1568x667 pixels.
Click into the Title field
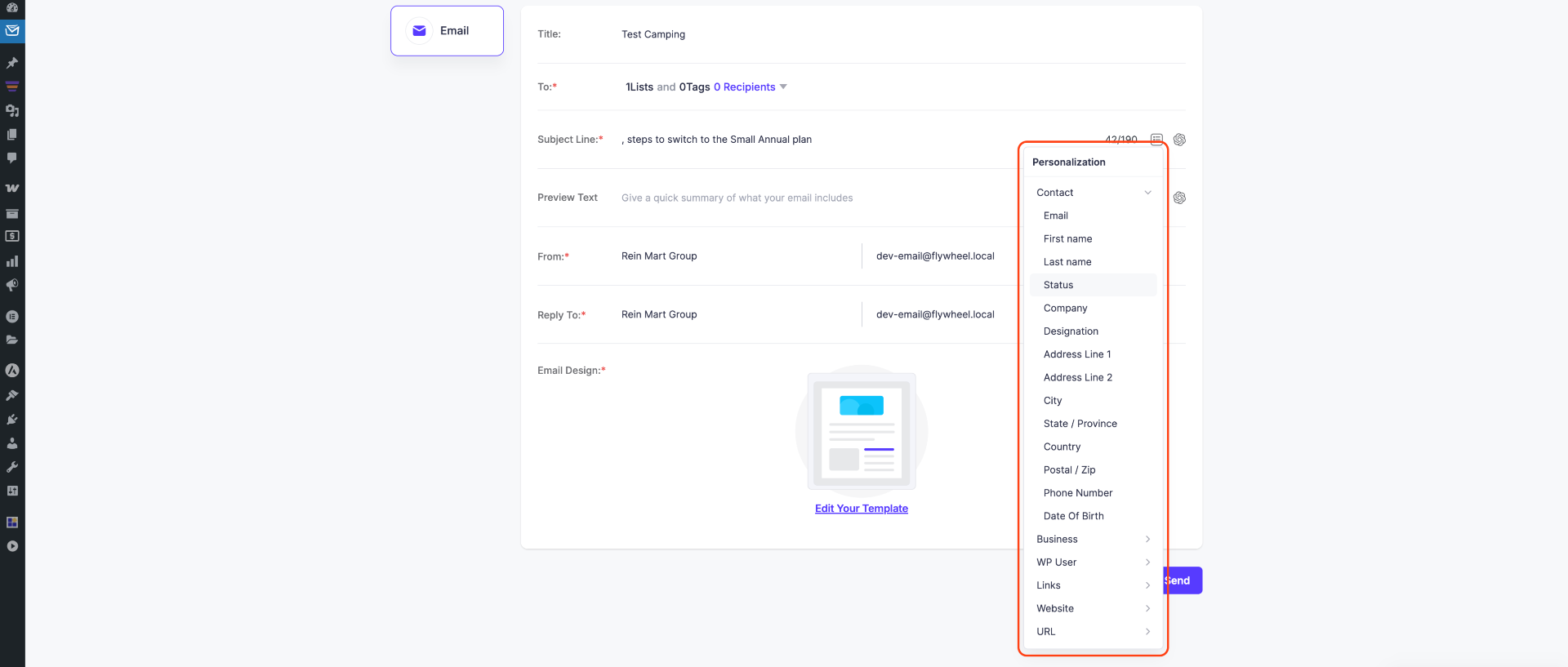(902, 34)
